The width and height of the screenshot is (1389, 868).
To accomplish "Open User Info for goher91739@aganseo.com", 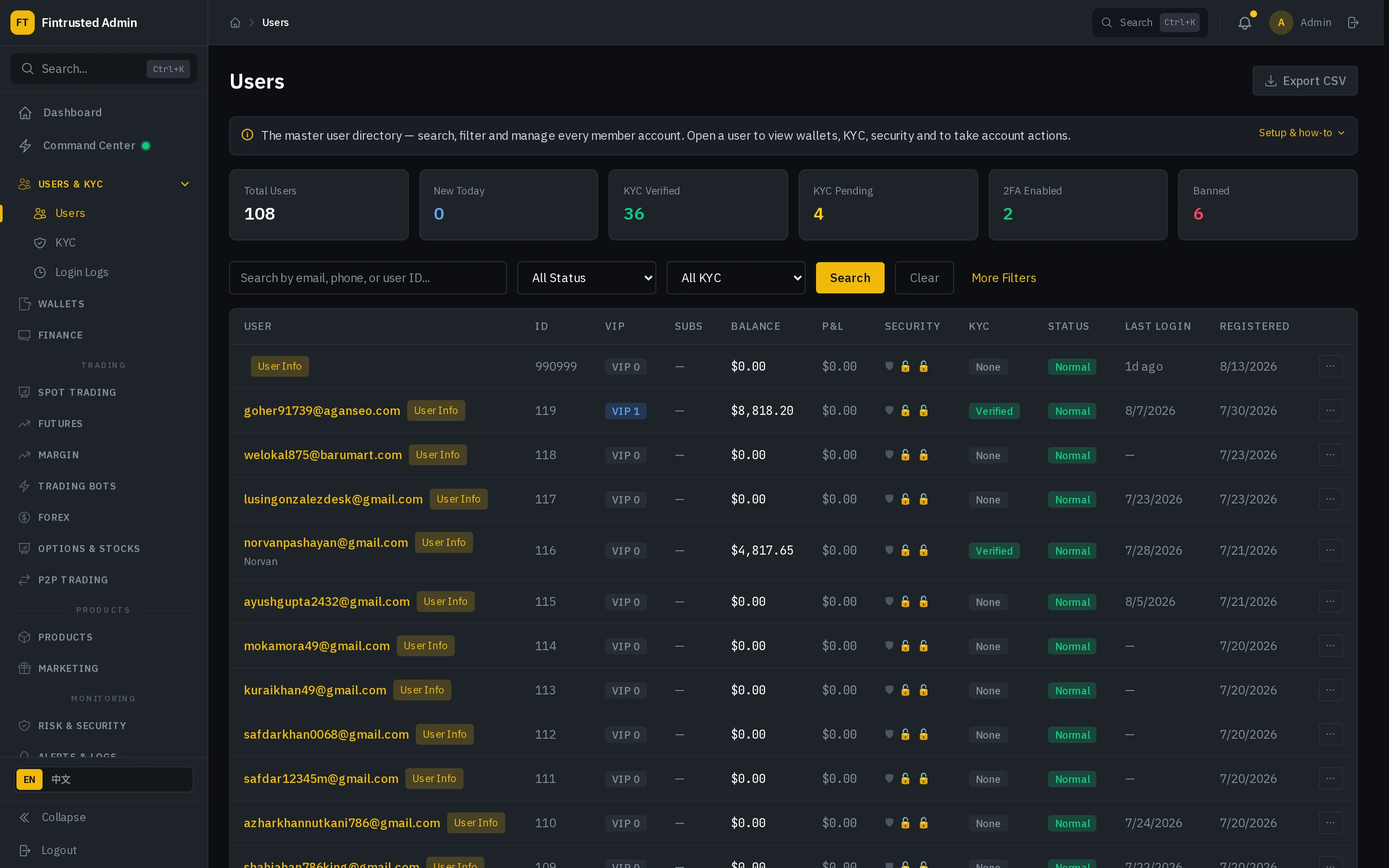I will coord(436,411).
